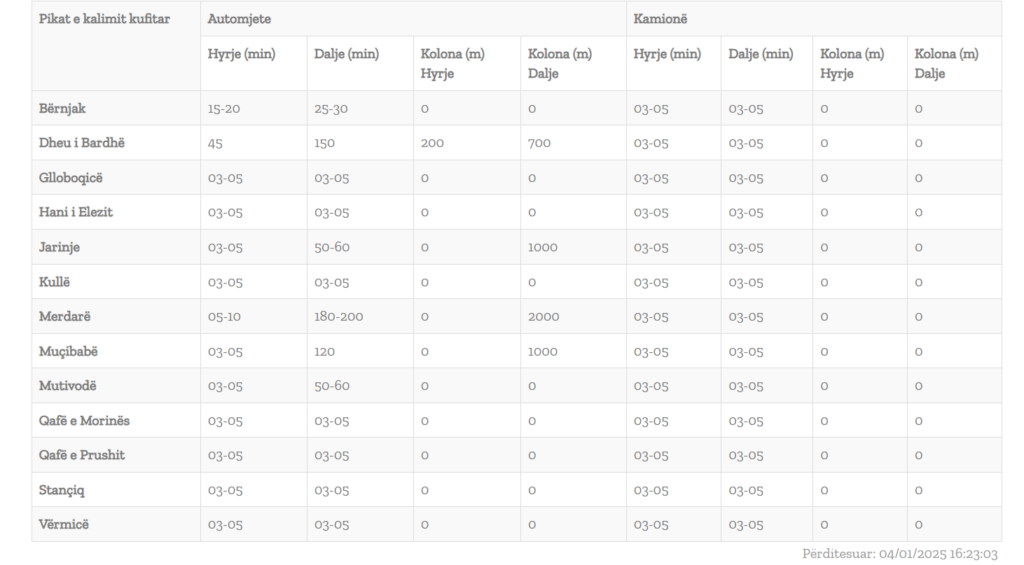Click the 700 column value for Dheu i Bardhë

tap(539, 142)
